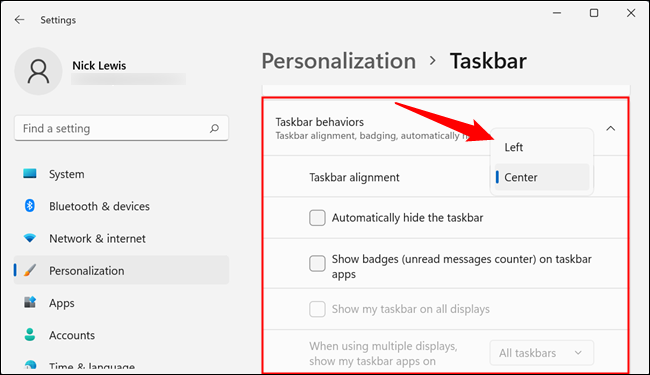The height and width of the screenshot is (375, 650).
Task: Click the back arrow icon
Action: (x=19, y=19)
